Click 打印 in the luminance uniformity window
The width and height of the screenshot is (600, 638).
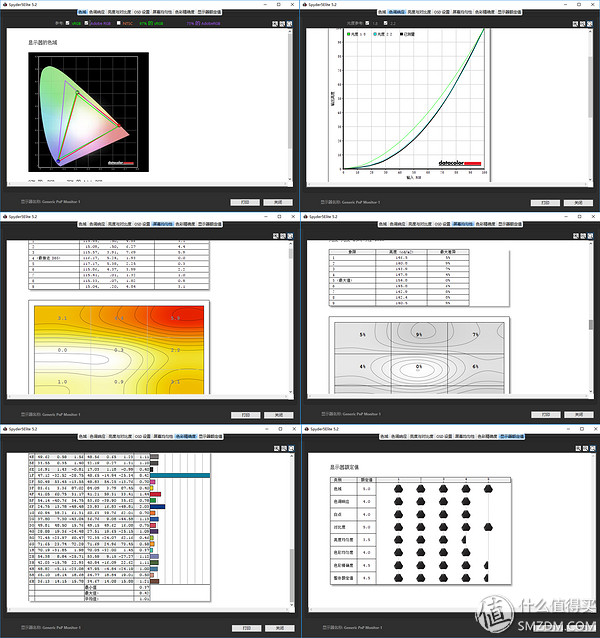coord(546,415)
